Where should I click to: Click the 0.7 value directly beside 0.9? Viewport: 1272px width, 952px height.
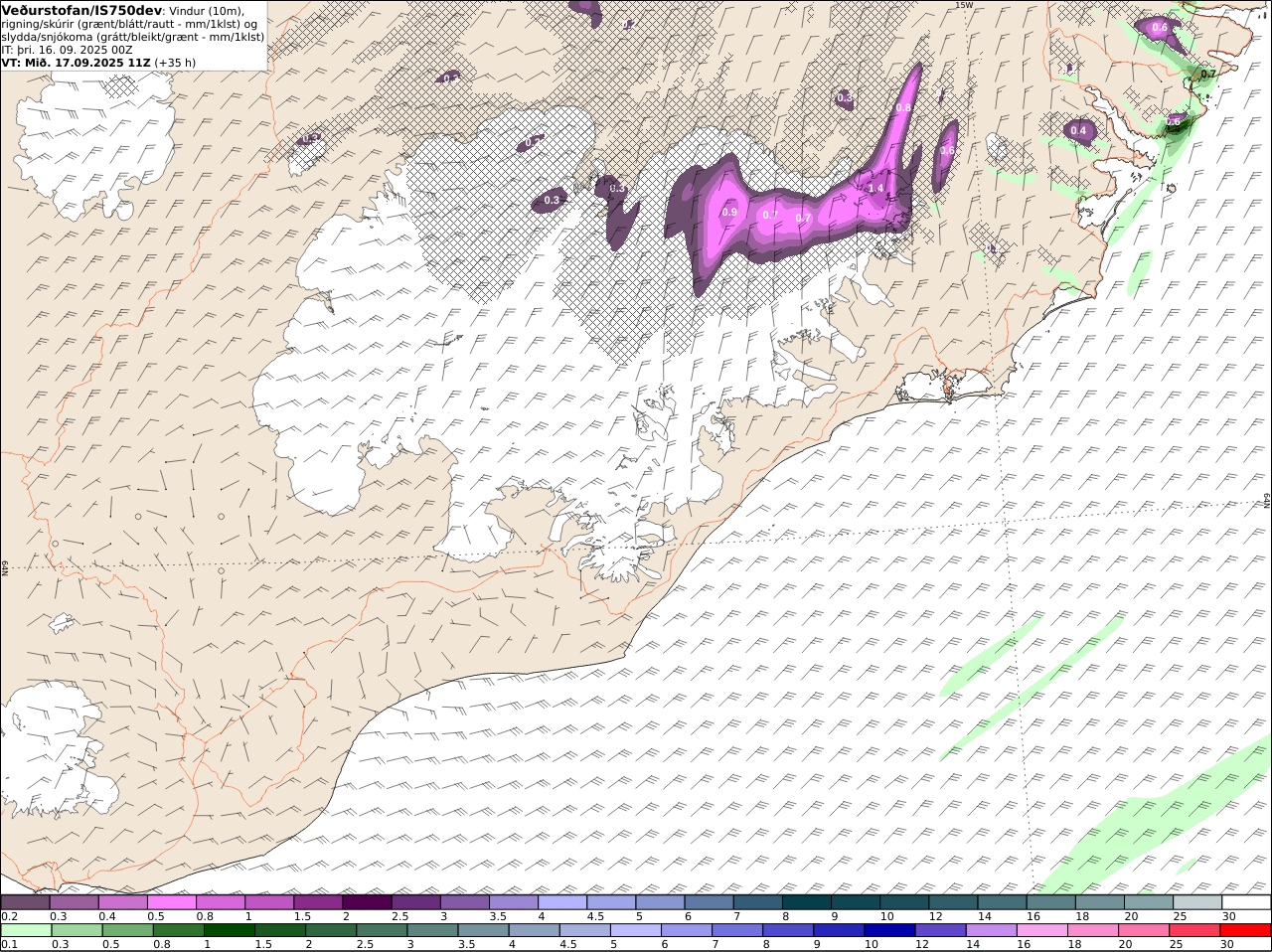(770, 215)
